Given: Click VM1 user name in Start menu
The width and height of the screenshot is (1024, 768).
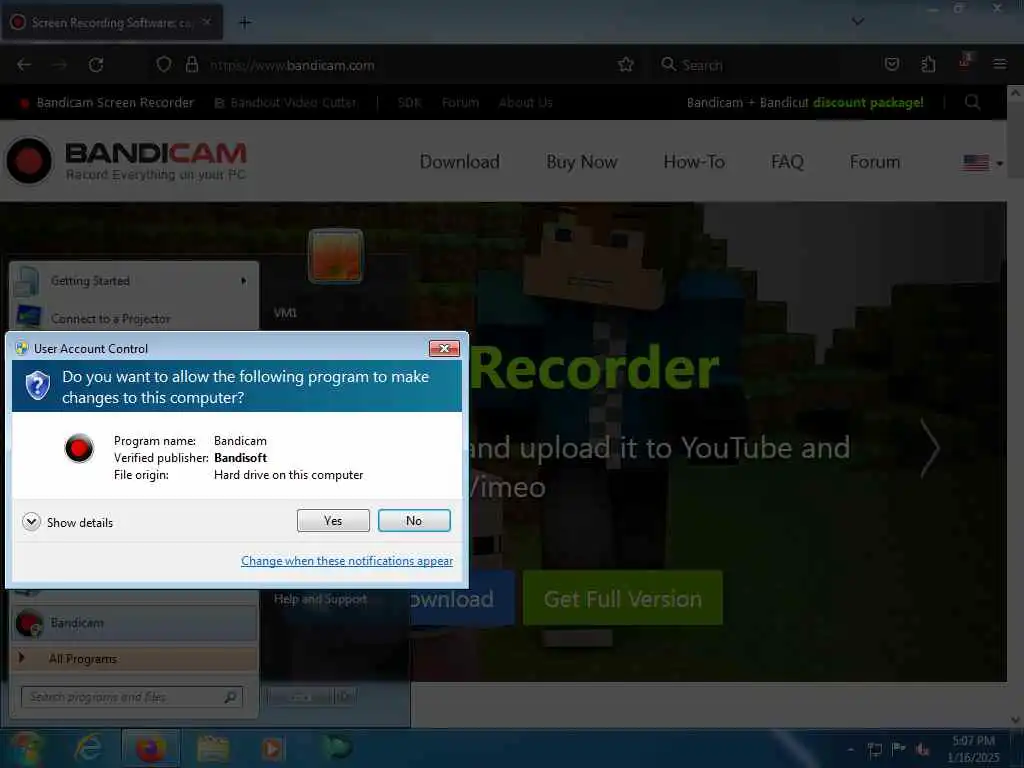Looking at the screenshot, I should (285, 313).
